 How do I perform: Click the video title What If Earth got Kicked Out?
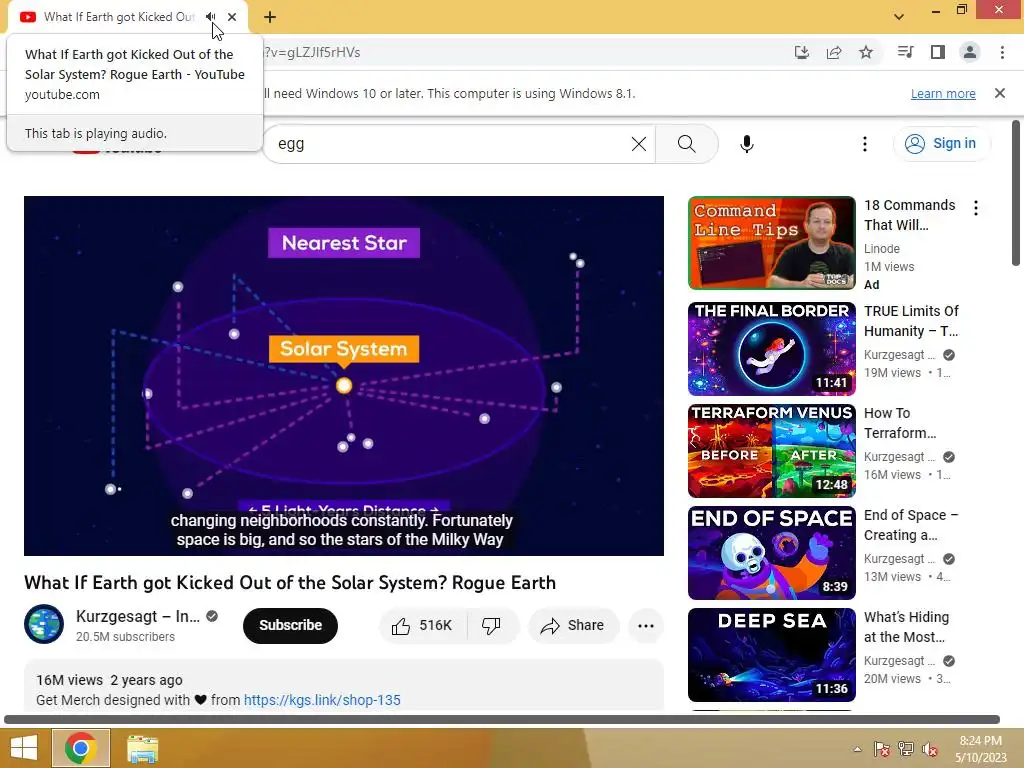point(290,583)
